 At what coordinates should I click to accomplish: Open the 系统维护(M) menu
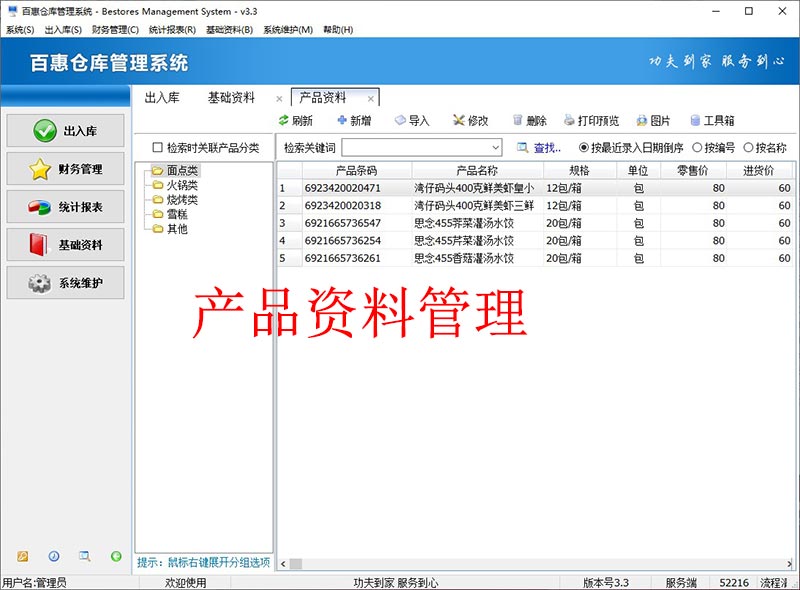[x=288, y=30]
